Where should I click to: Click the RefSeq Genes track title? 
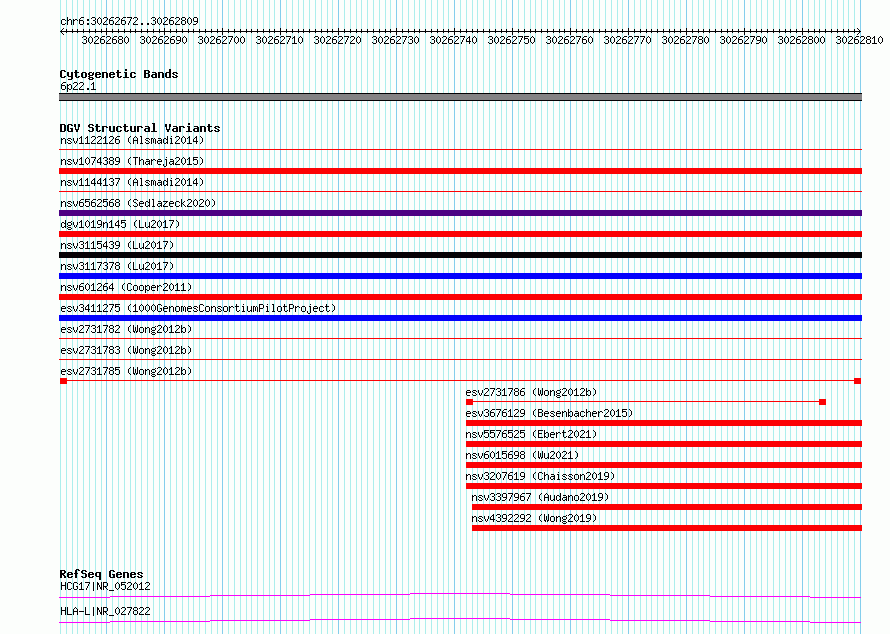coord(101,574)
